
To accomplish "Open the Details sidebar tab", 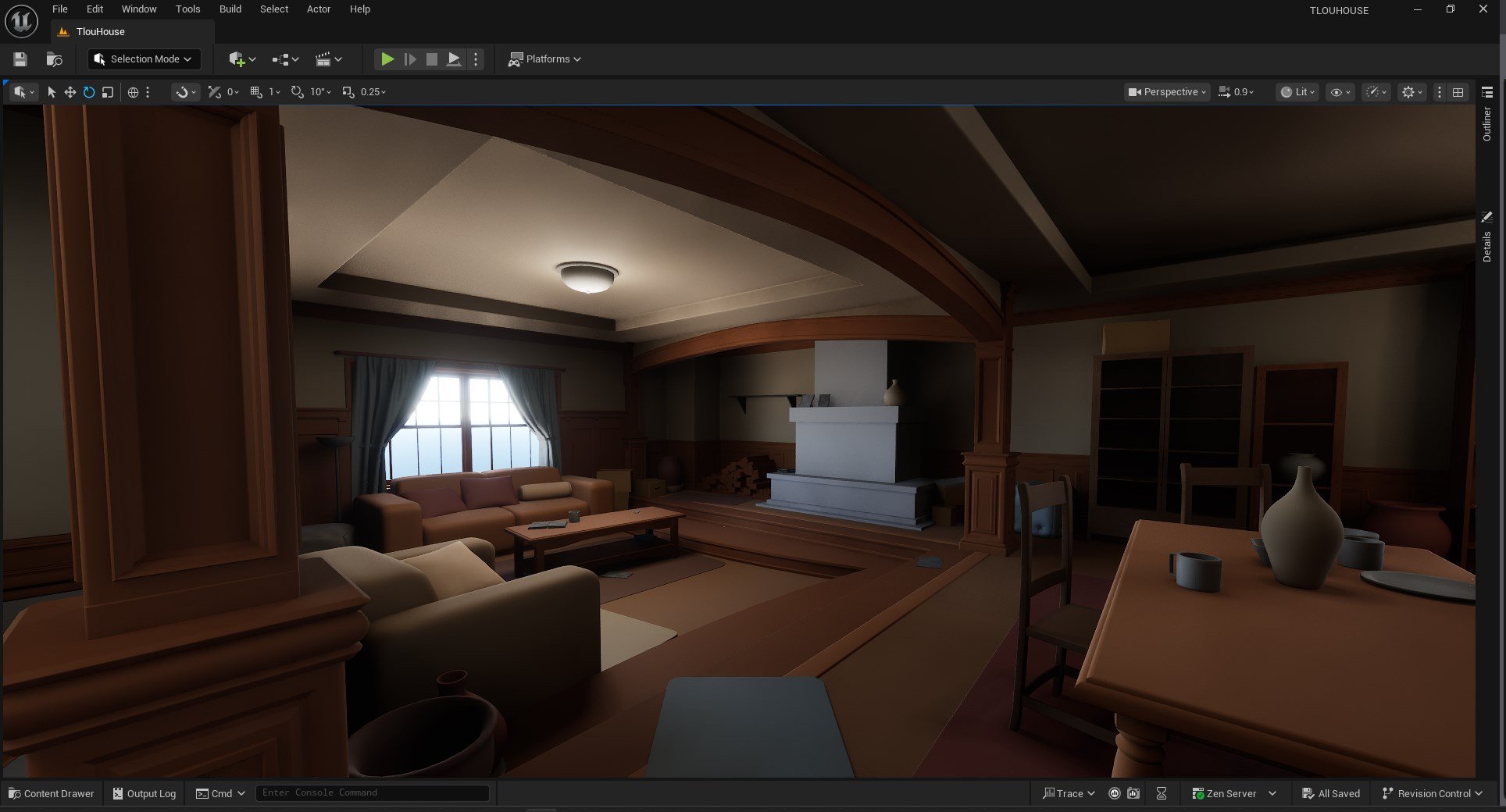I will [1486, 238].
